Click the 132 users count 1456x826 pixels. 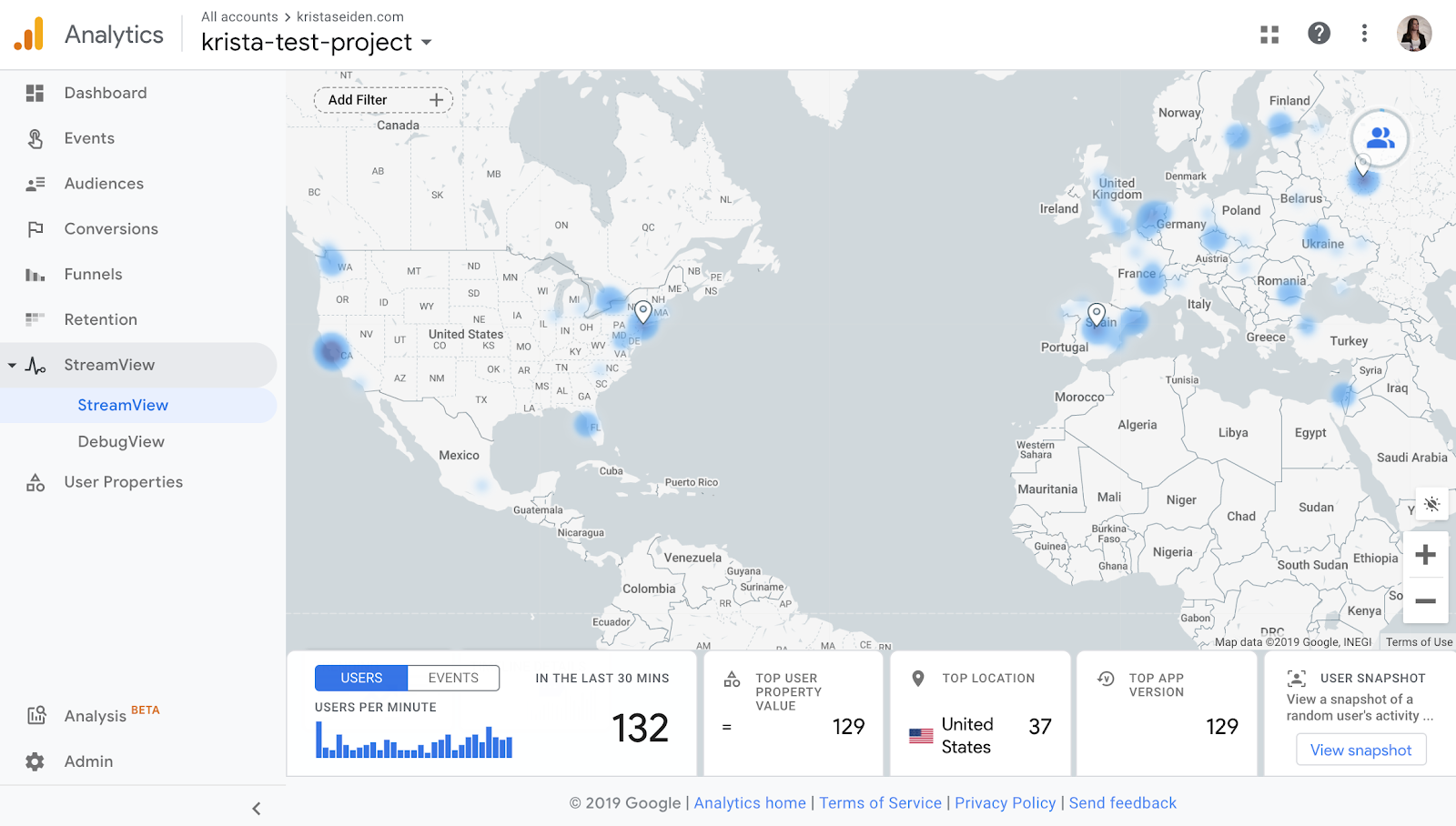coord(641,728)
